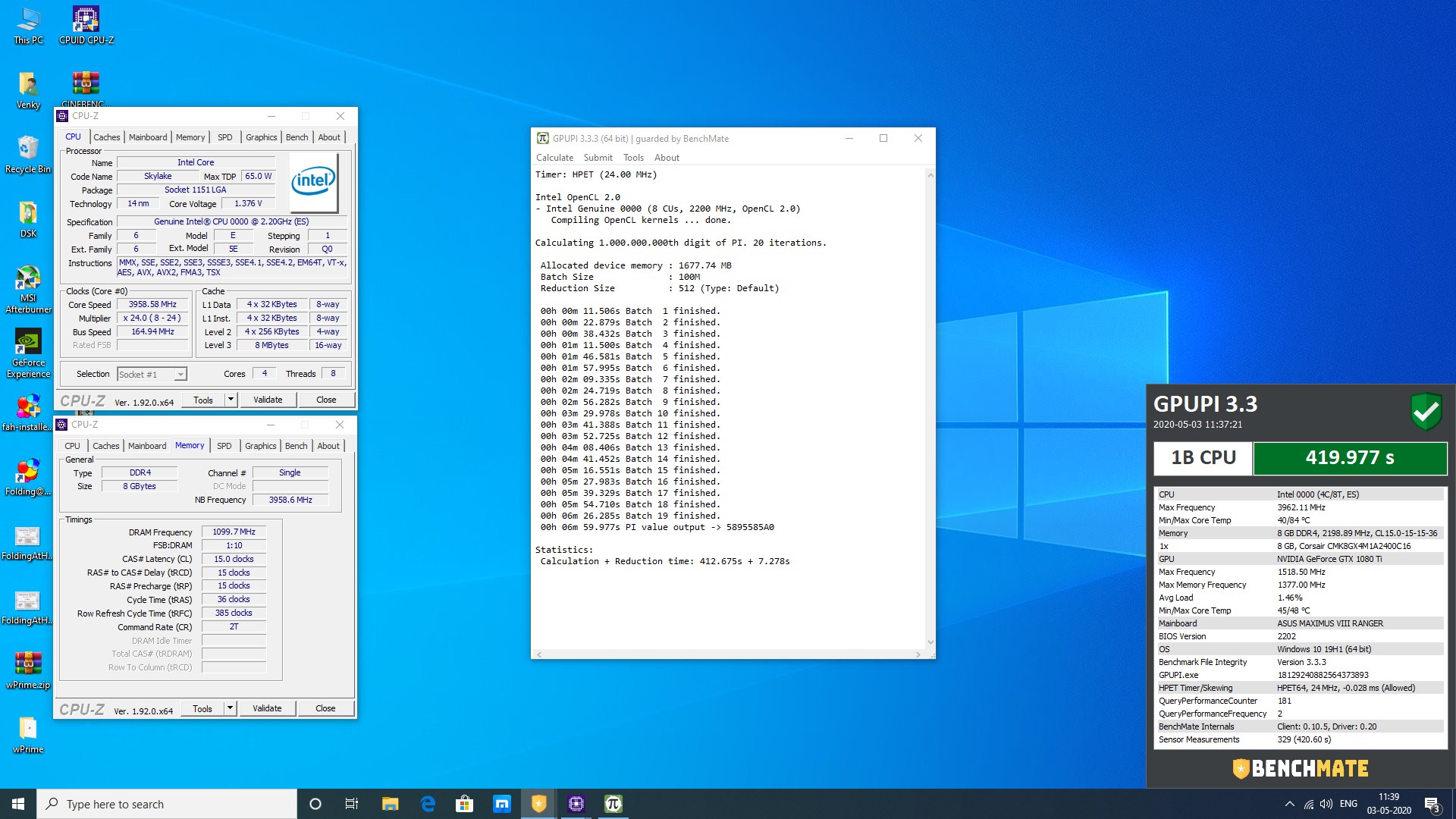This screenshot has width=1456, height=819.
Task: Click taskbar clock showing 11:39
Action: pyautogui.click(x=1389, y=804)
